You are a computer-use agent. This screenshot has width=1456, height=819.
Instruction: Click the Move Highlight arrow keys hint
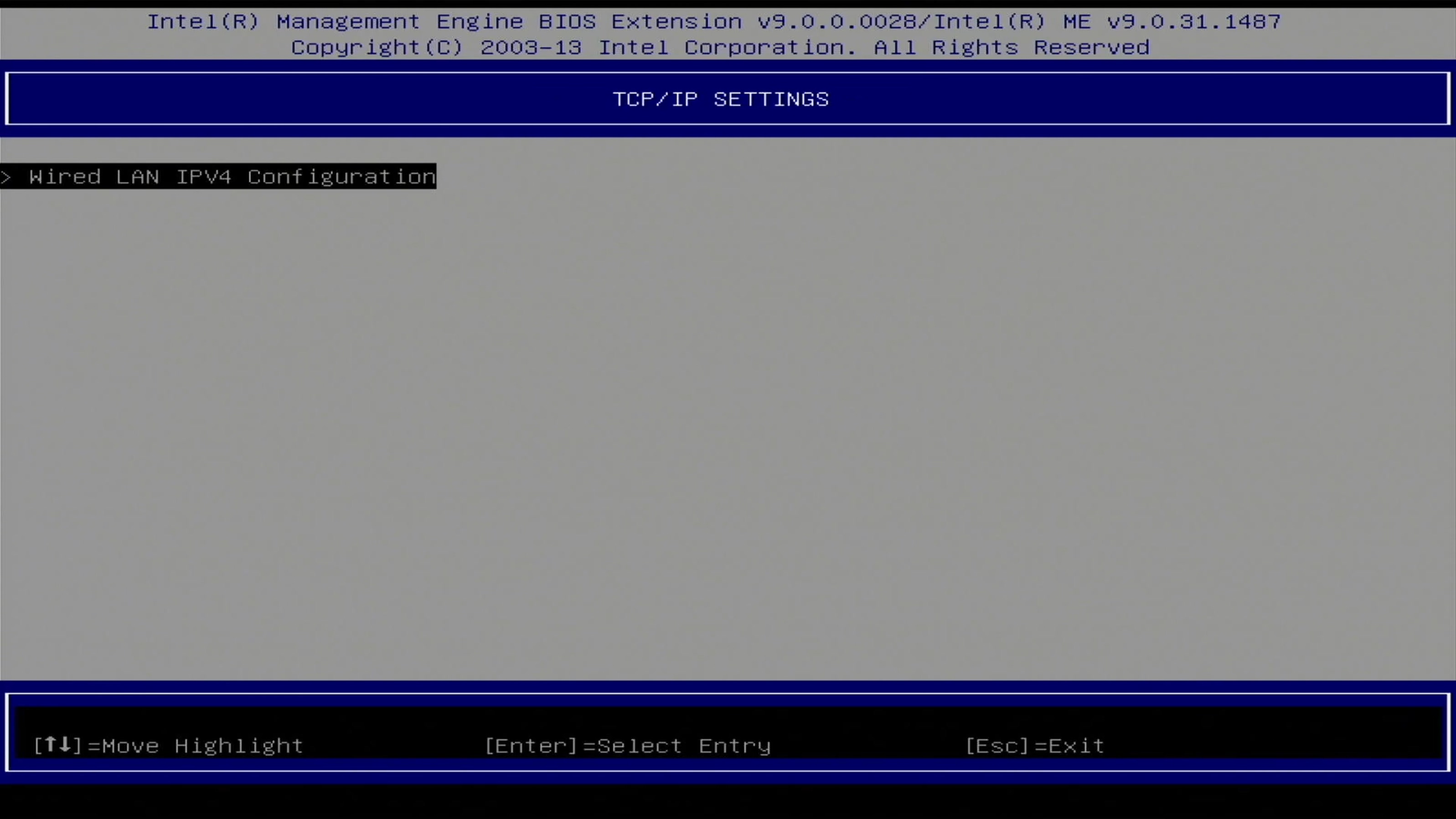click(168, 746)
